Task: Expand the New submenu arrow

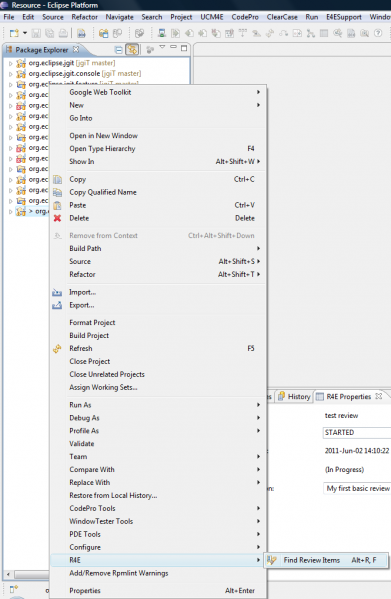Action: click(x=259, y=105)
